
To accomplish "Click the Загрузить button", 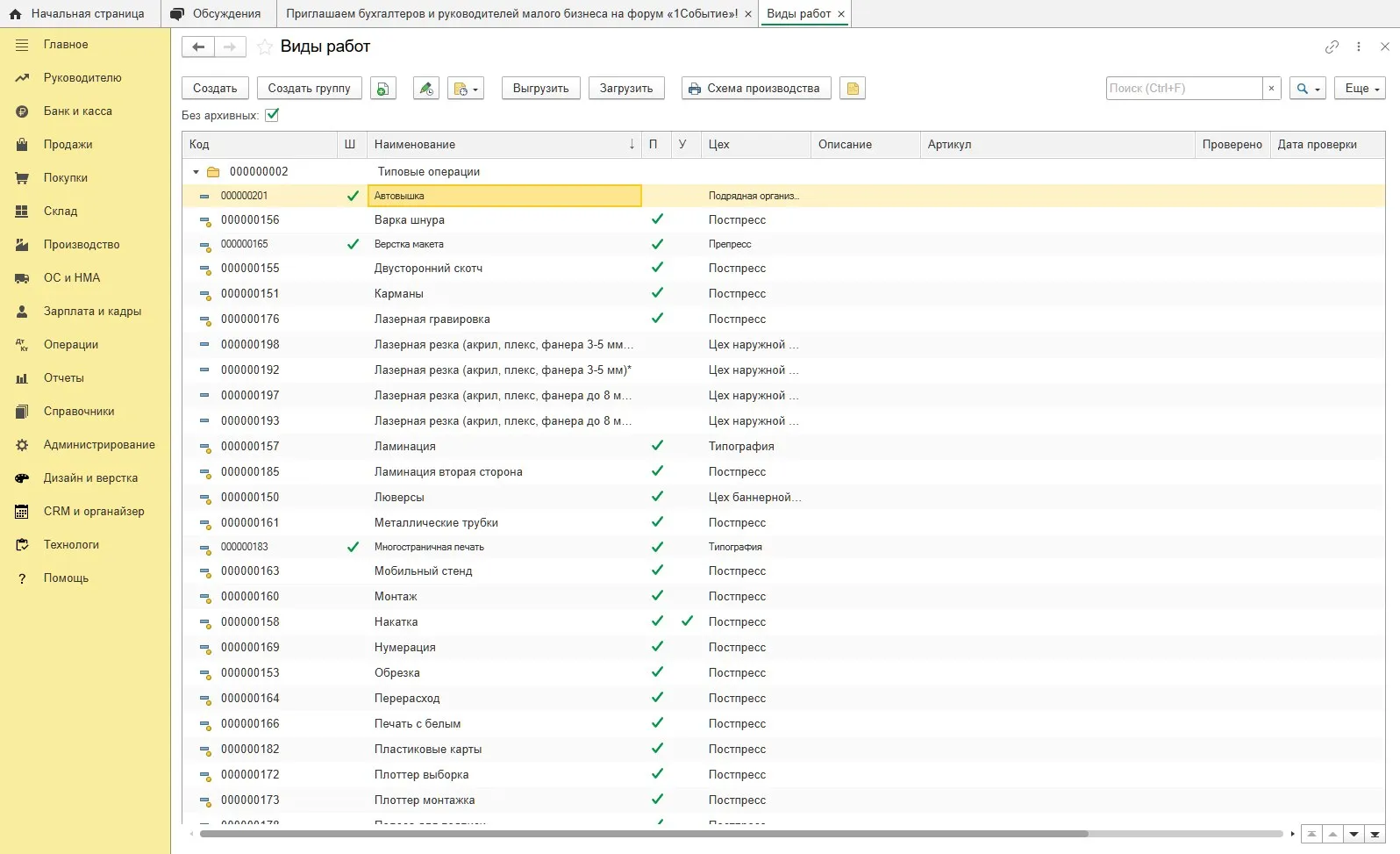I will coord(626,89).
